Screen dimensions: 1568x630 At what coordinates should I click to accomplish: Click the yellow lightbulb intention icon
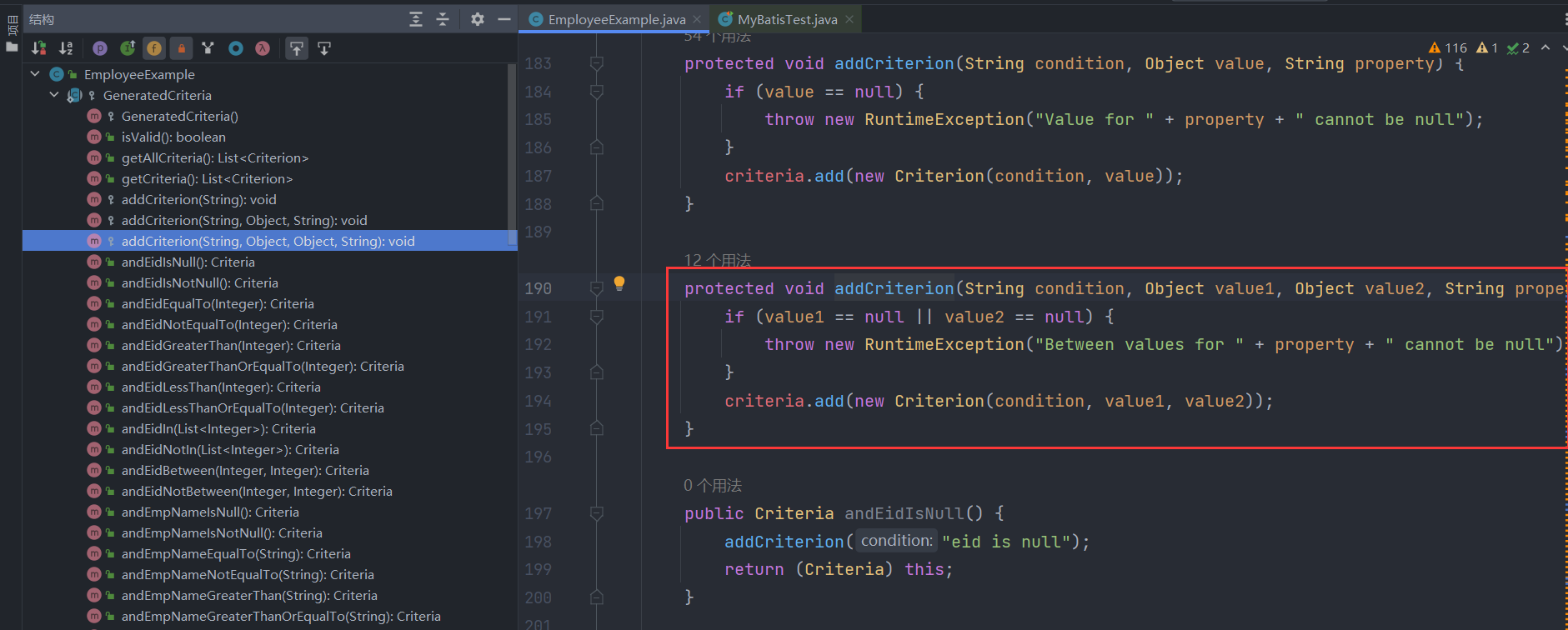pyautogui.click(x=619, y=283)
